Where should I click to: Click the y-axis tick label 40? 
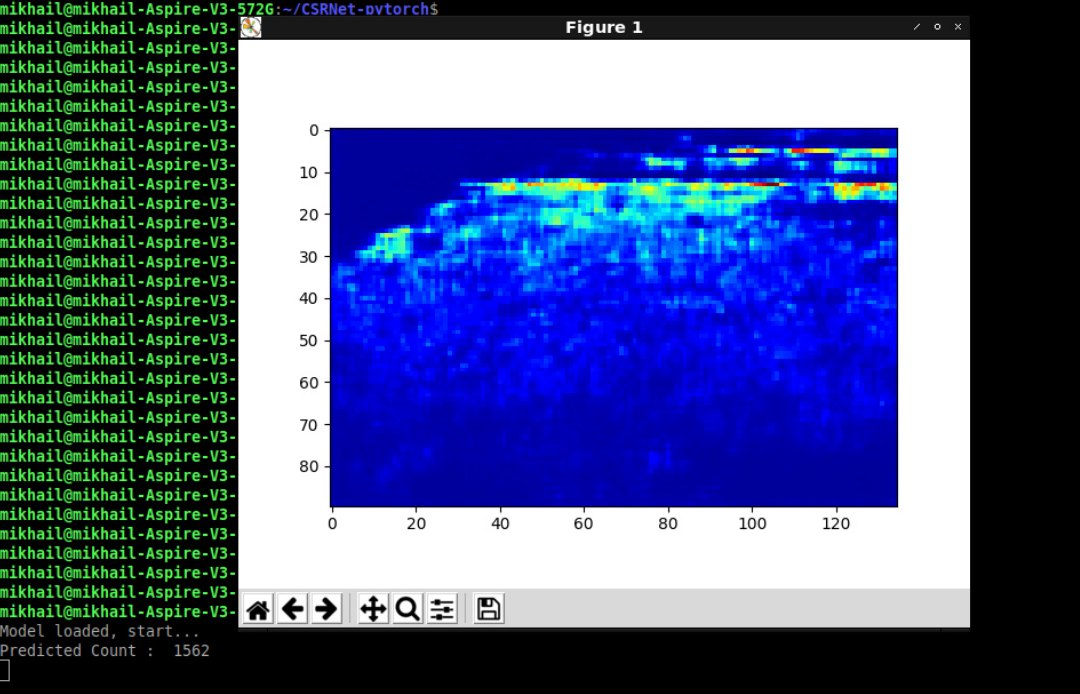click(309, 298)
